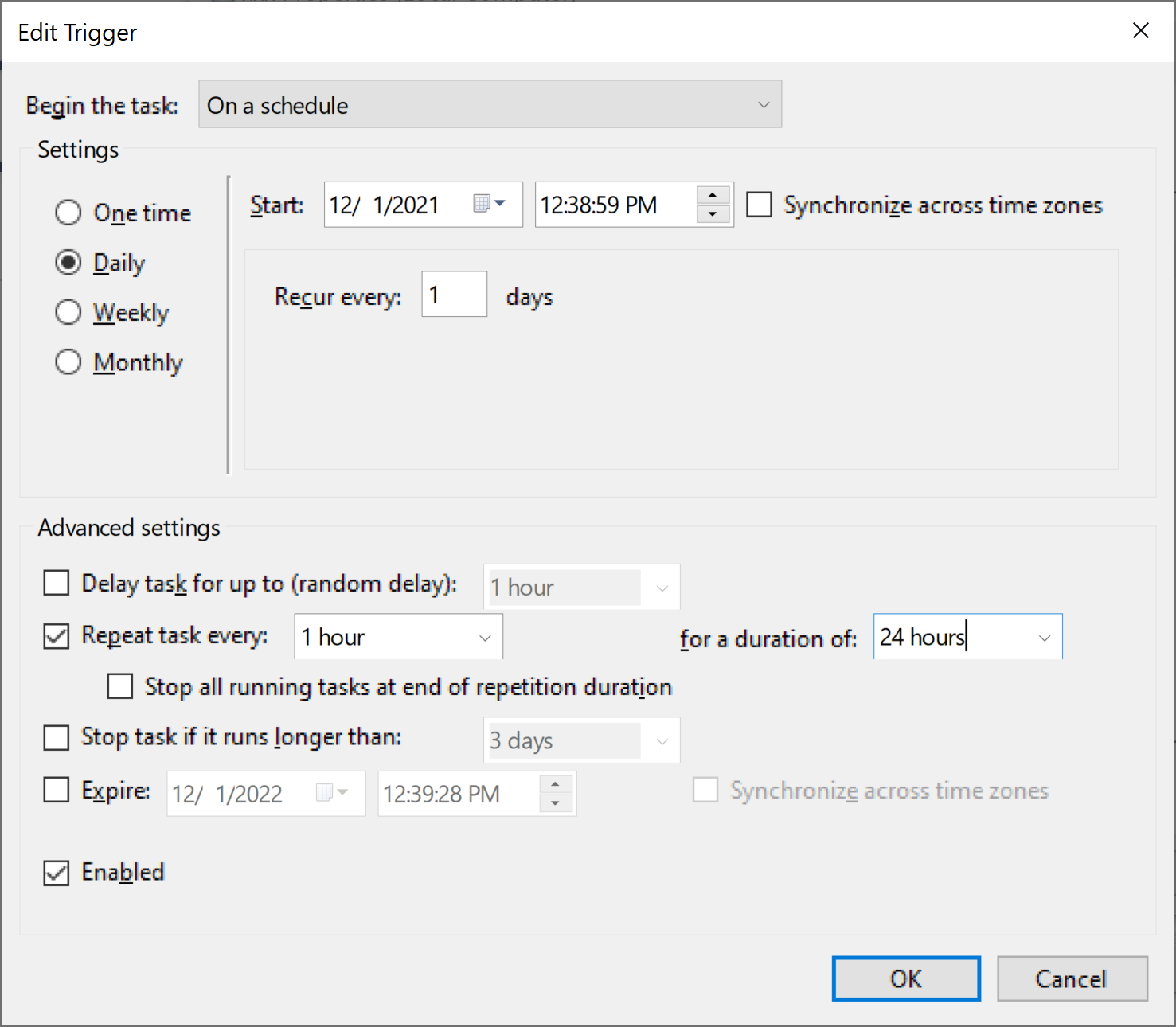Enable Stop task if it runs longer than
Viewport: 1176px width, 1027px height.
pos(56,737)
